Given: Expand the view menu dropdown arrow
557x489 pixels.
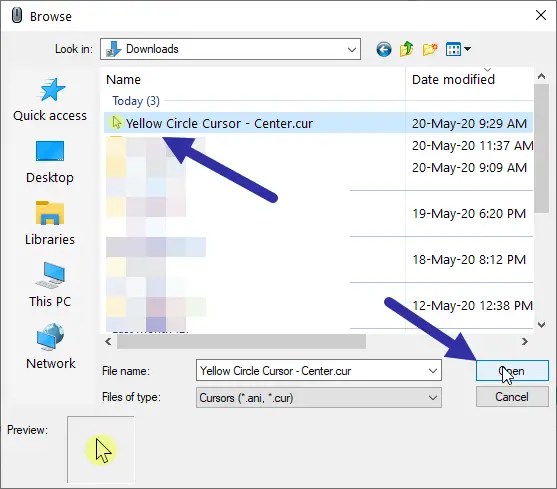Looking at the screenshot, I should (467, 49).
